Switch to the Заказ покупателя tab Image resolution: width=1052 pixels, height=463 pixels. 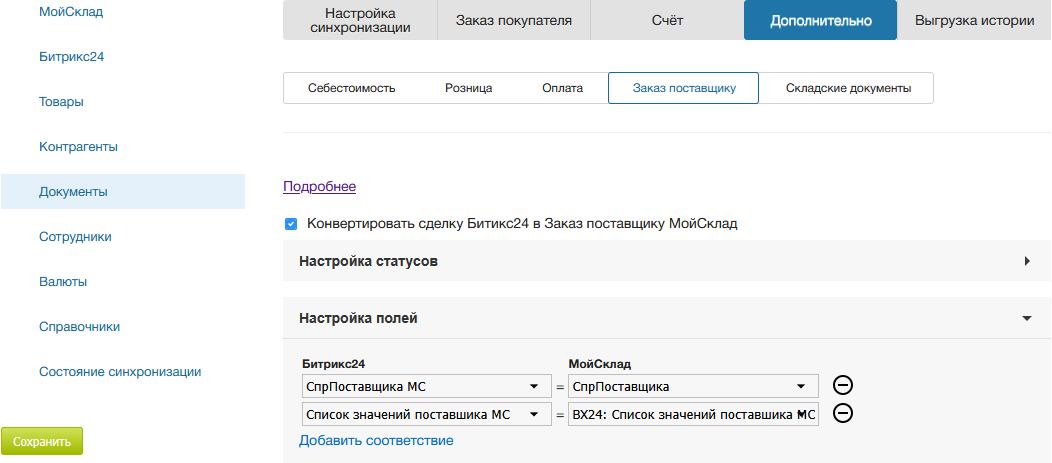[x=514, y=20]
